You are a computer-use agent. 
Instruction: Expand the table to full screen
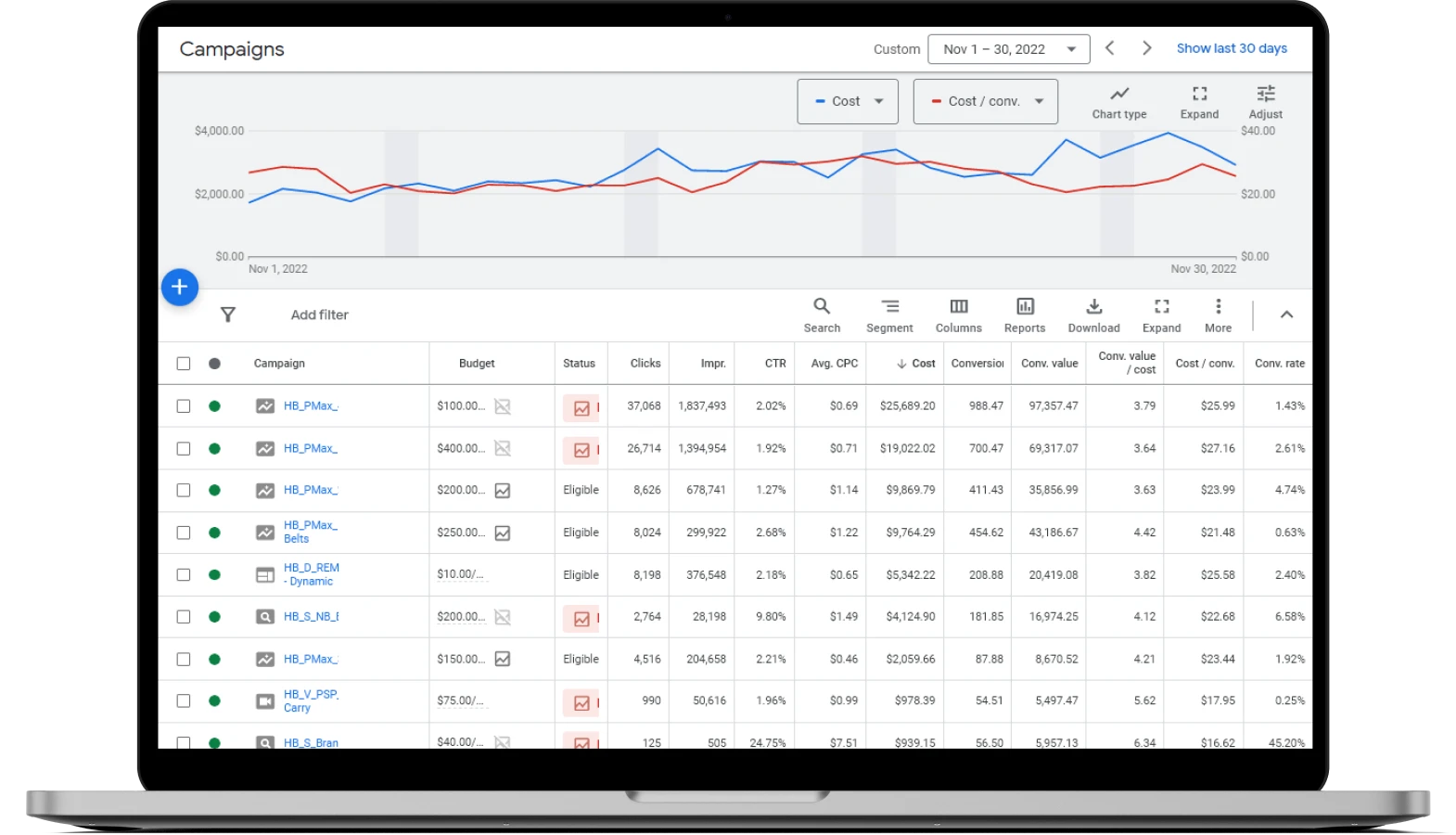pyautogui.click(x=1161, y=315)
